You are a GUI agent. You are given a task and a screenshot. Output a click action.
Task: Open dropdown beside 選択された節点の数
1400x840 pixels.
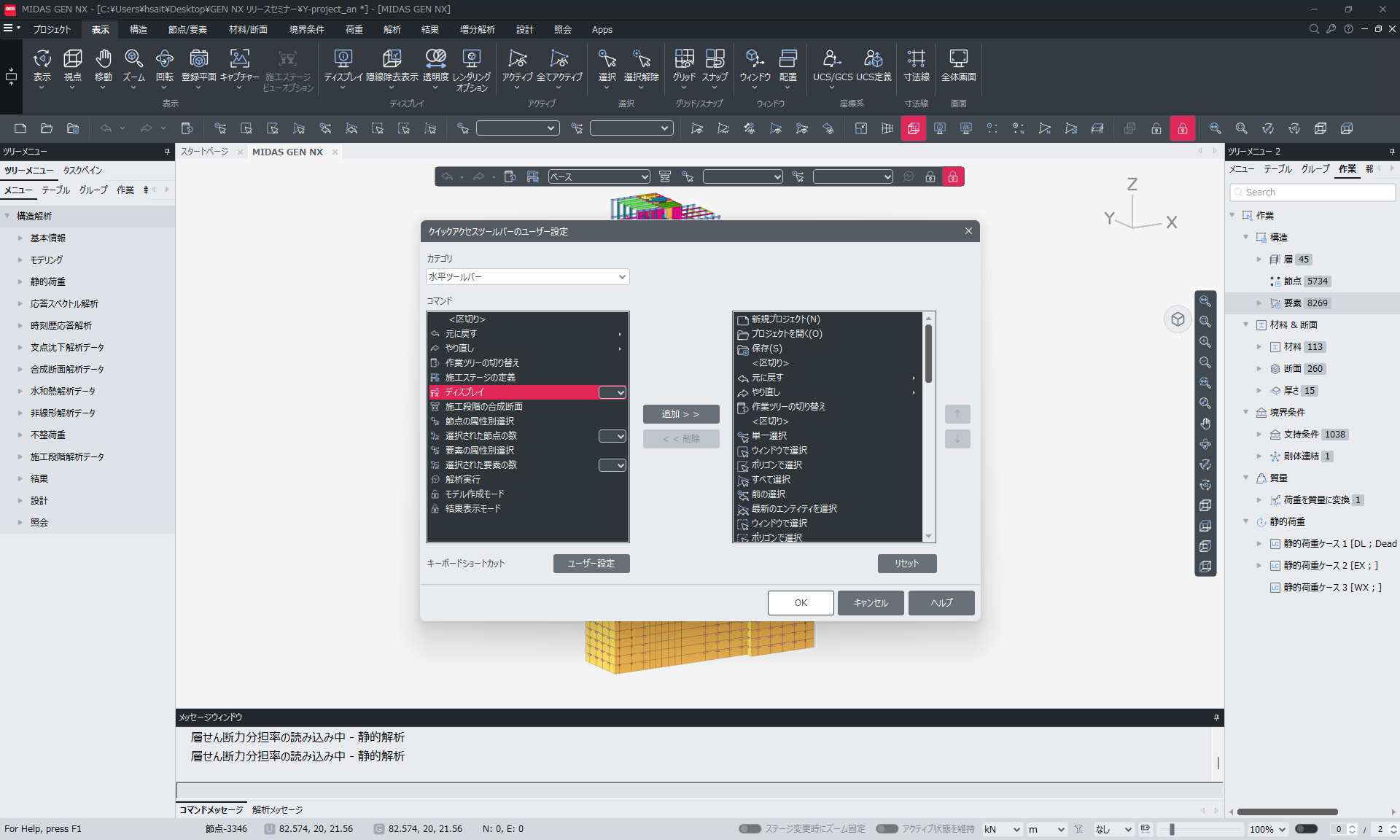click(x=612, y=436)
